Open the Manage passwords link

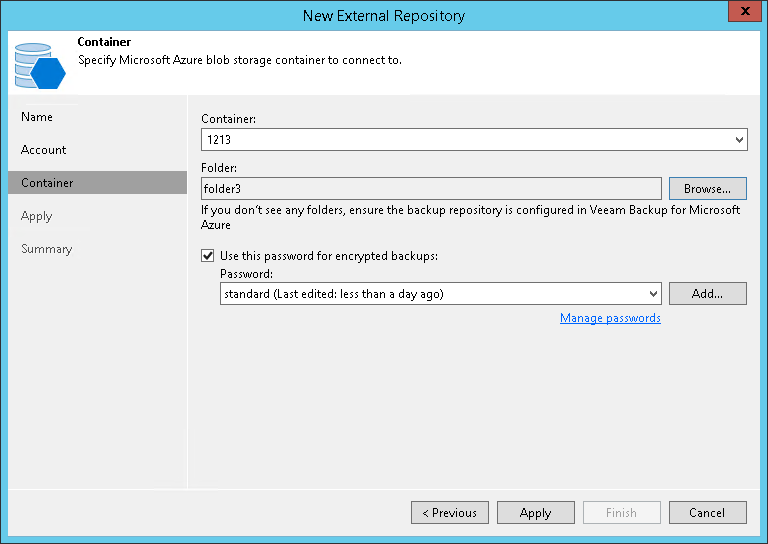tap(610, 318)
